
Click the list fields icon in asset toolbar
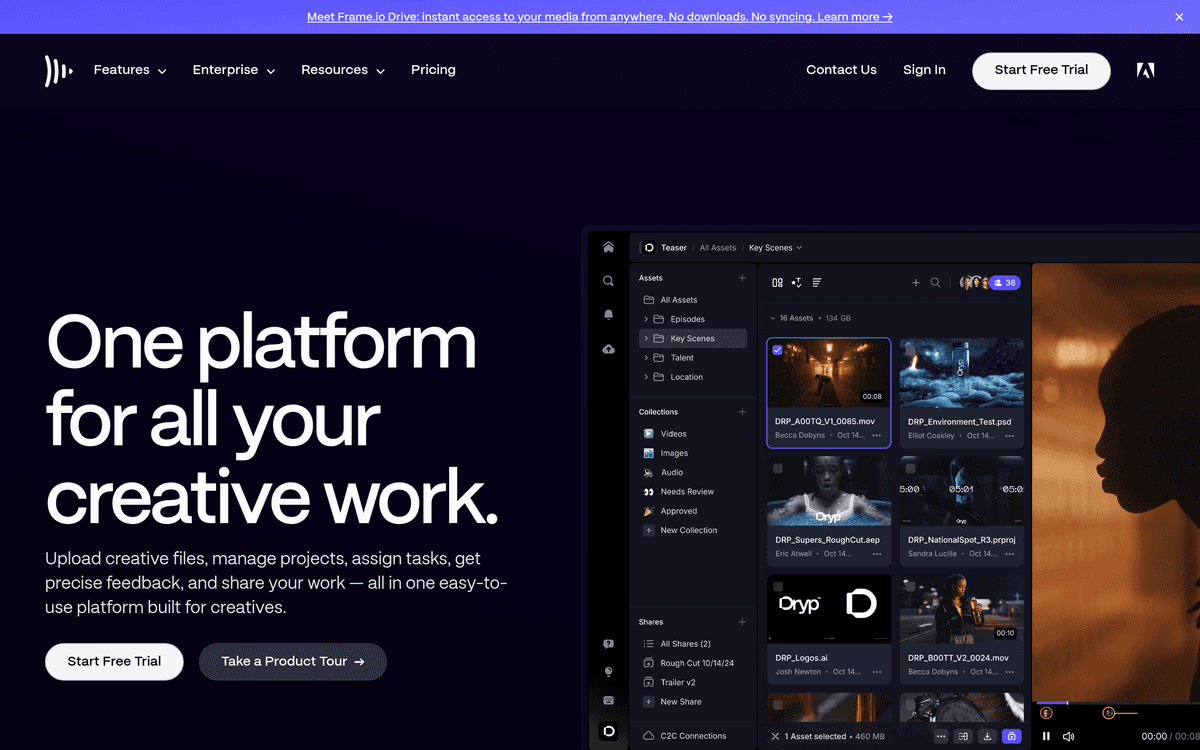coord(817,283)
